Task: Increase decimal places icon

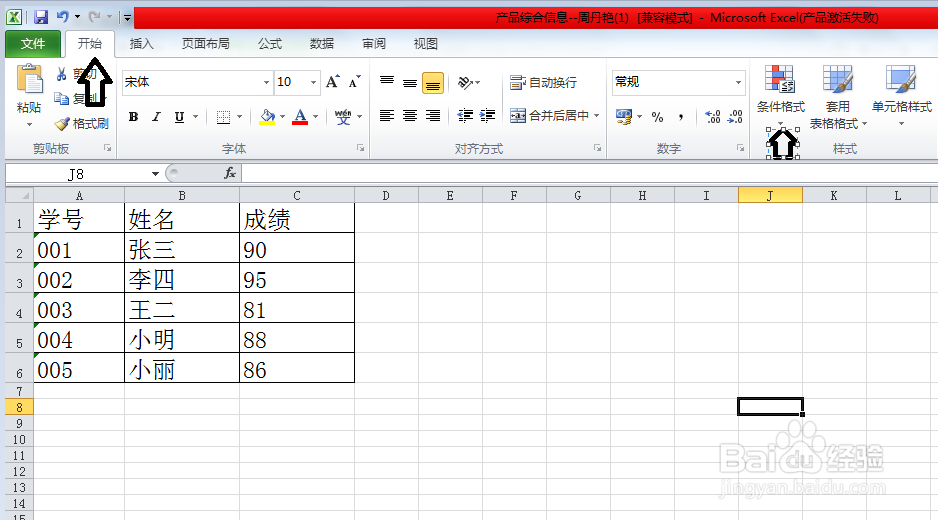Action: [x=712, y=117]
